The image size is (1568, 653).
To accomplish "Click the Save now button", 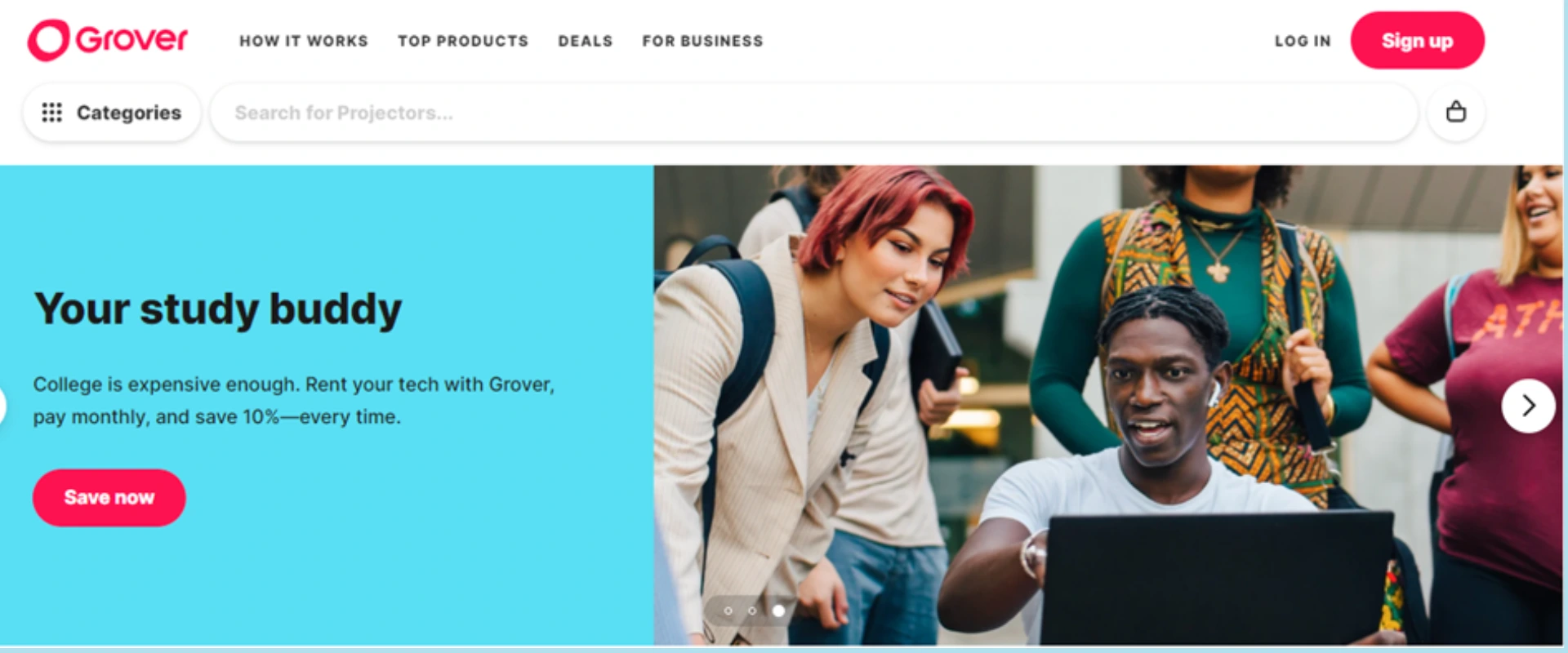I will (x=109, y=497).
